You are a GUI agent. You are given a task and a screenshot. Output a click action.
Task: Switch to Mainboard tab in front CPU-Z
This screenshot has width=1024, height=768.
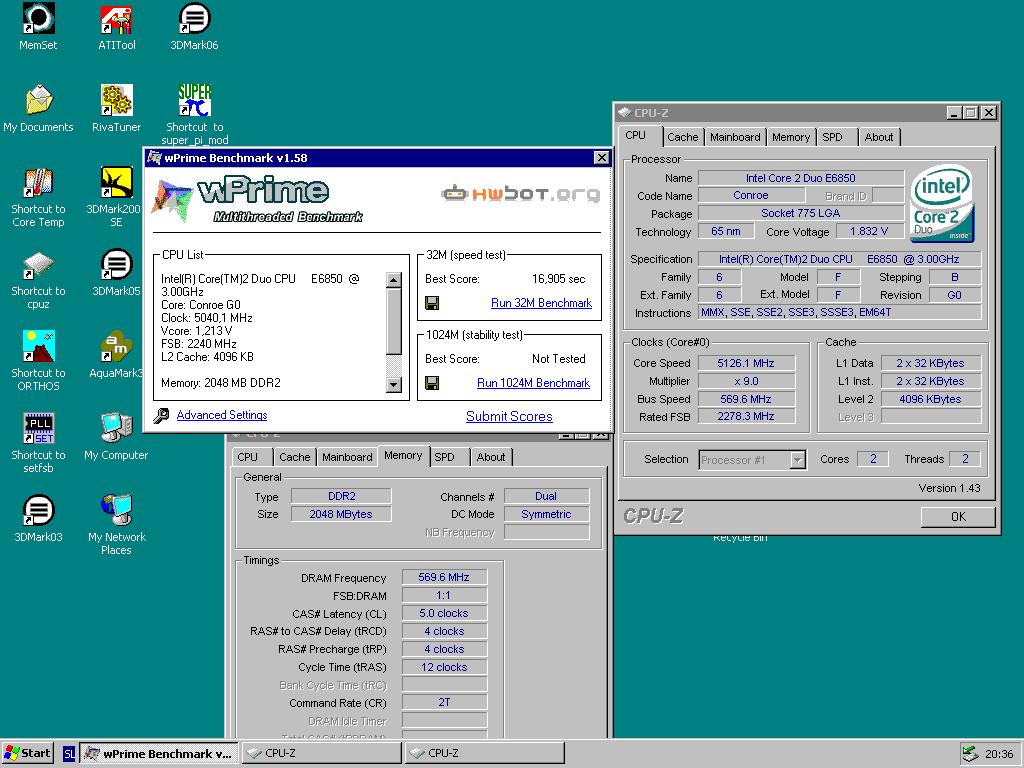[735, 137]
